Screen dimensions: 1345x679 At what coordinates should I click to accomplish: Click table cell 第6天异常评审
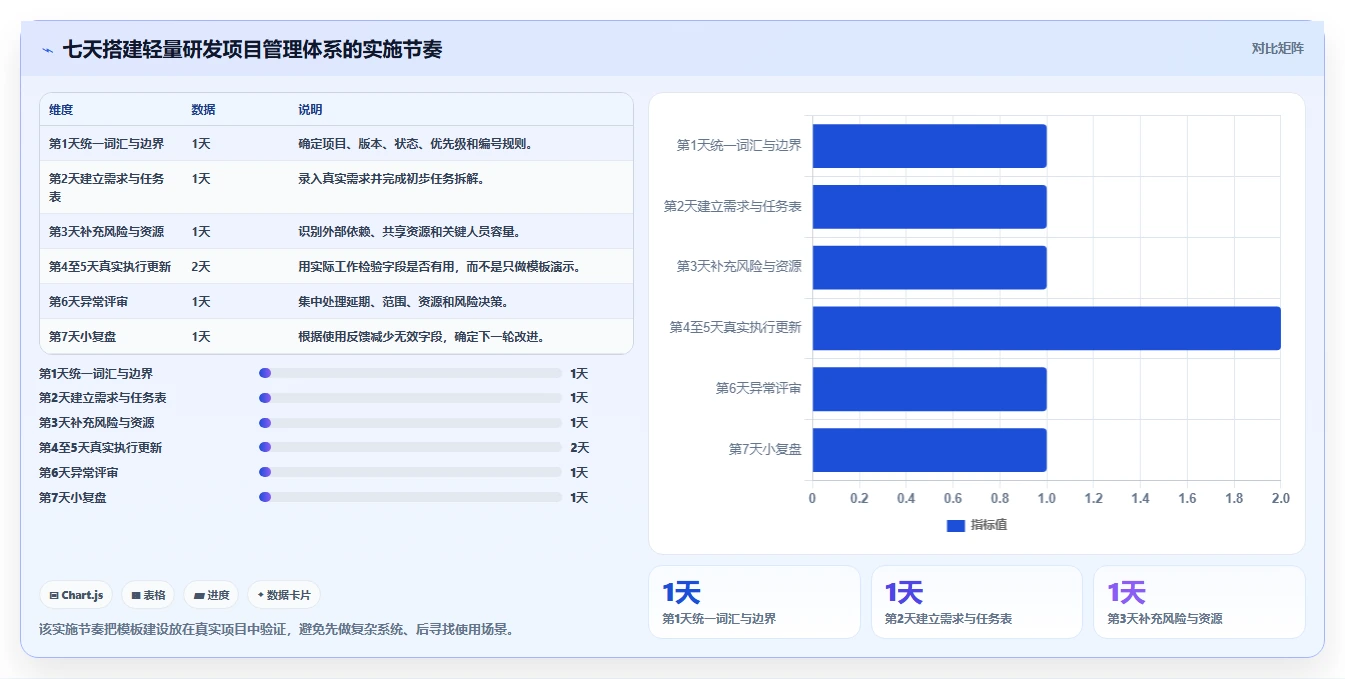tap(88, 302)
